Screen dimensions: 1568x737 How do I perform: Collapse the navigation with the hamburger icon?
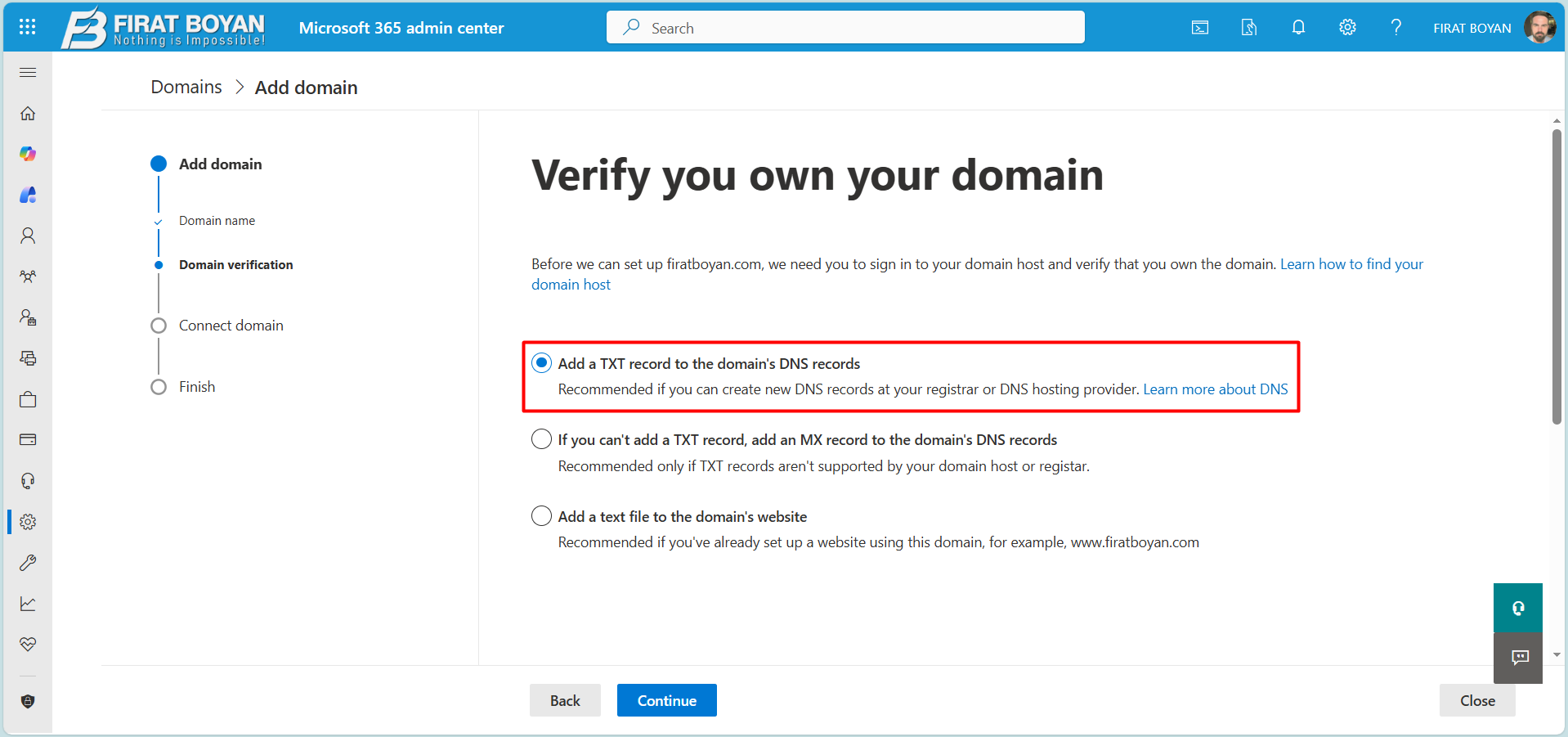pyautogui.click(x=27, y=72)
